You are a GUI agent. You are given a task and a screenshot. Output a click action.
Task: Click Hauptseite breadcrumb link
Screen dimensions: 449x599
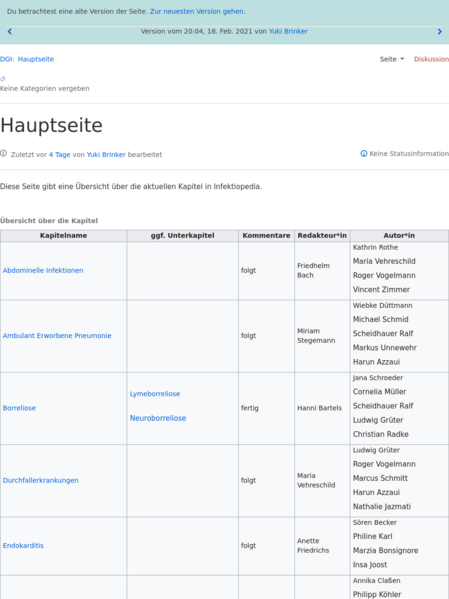[36, 59]
